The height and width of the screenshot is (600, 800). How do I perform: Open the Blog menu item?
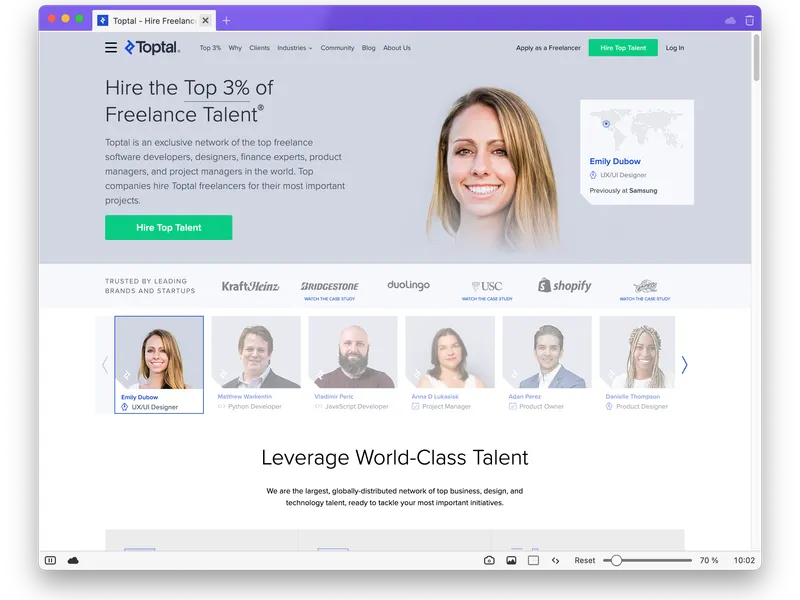(368, 48)
